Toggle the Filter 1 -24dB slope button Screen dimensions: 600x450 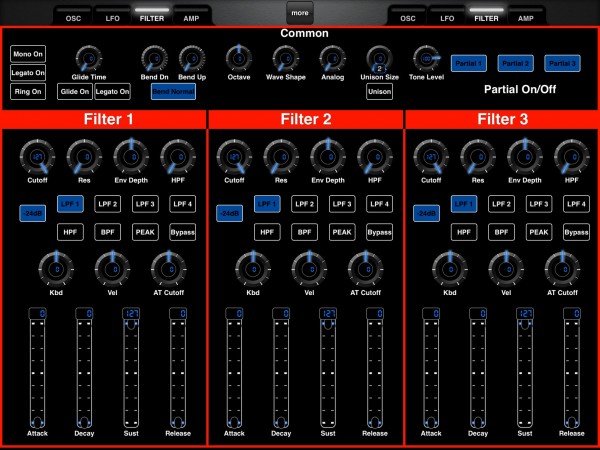point(33,213)
